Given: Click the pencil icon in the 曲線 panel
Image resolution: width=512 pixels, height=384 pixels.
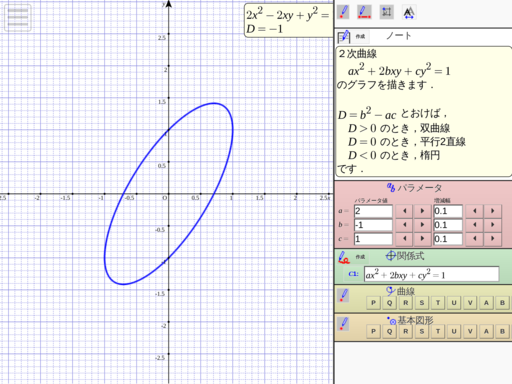Looking at the screenshot, I should coord(343,296).
